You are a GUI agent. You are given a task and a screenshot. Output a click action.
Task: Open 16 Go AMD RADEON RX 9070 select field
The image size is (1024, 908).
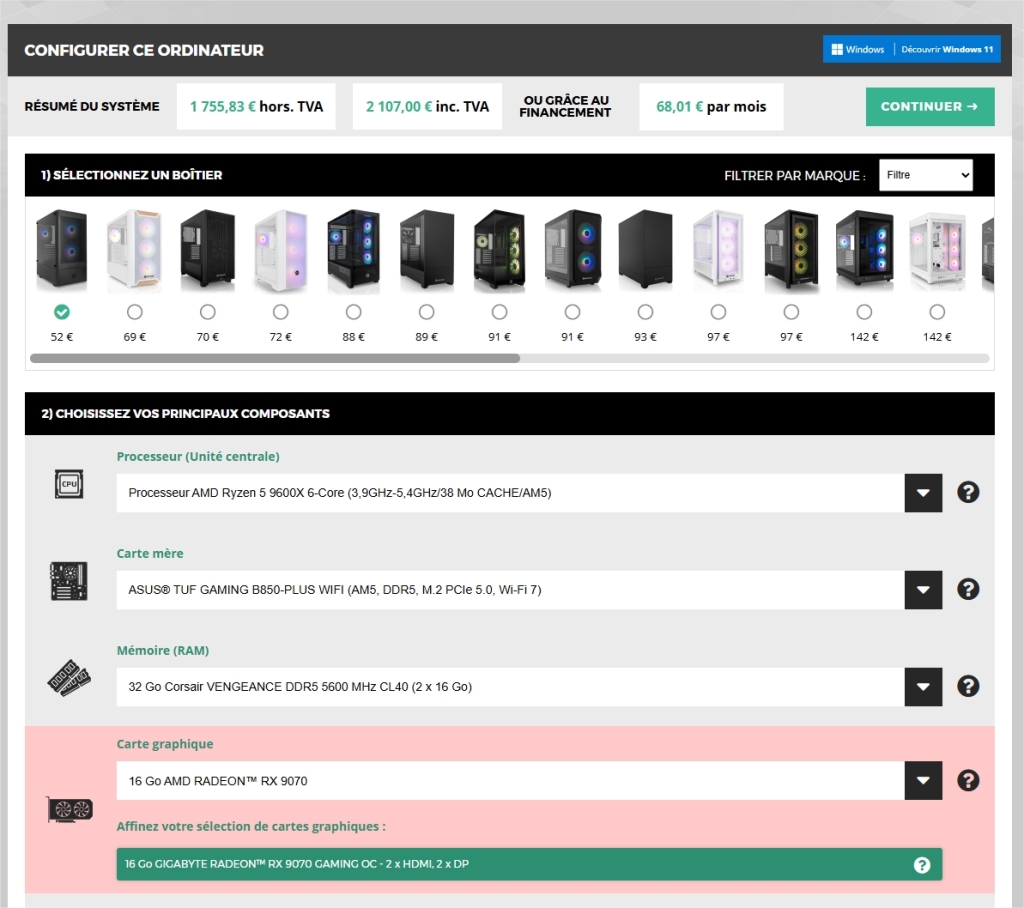coord(529,780)
